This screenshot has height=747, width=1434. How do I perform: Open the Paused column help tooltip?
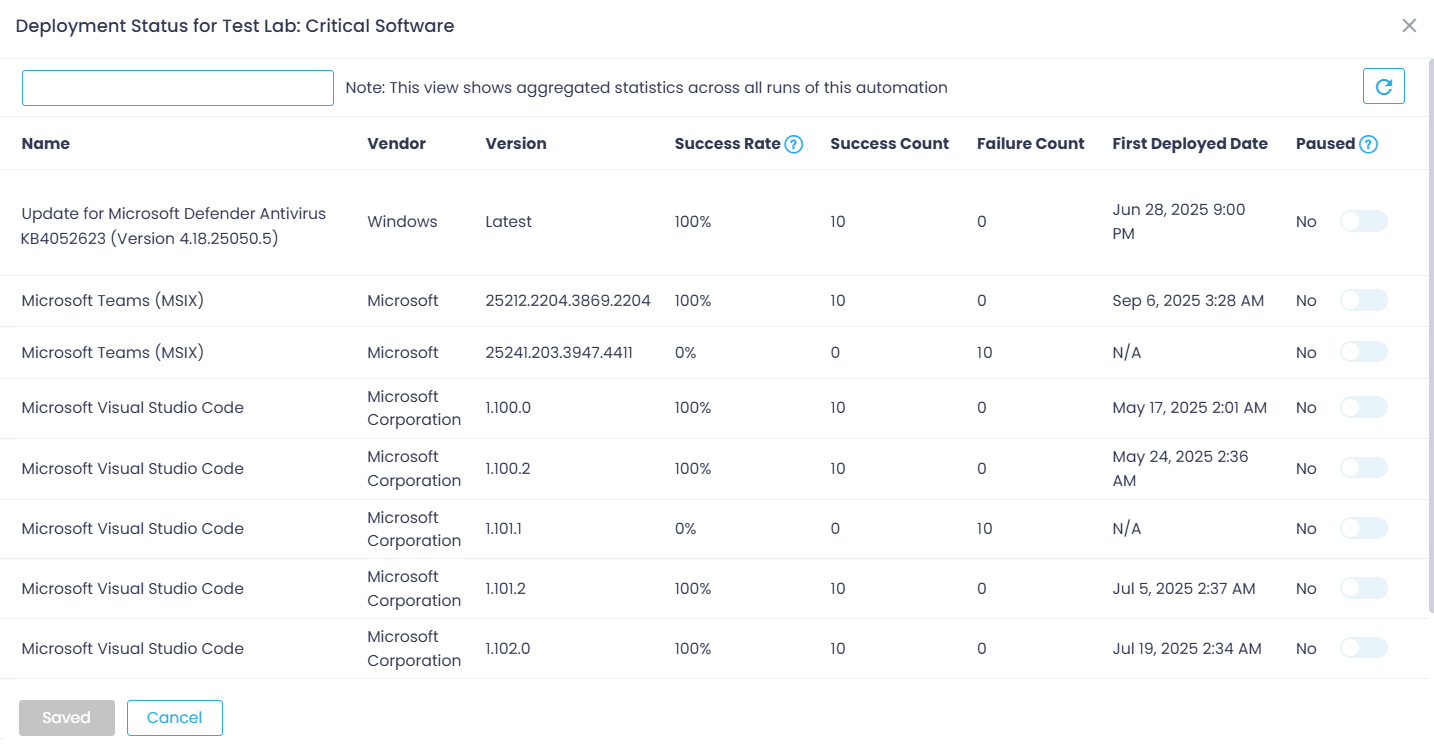pos(1368,143)
